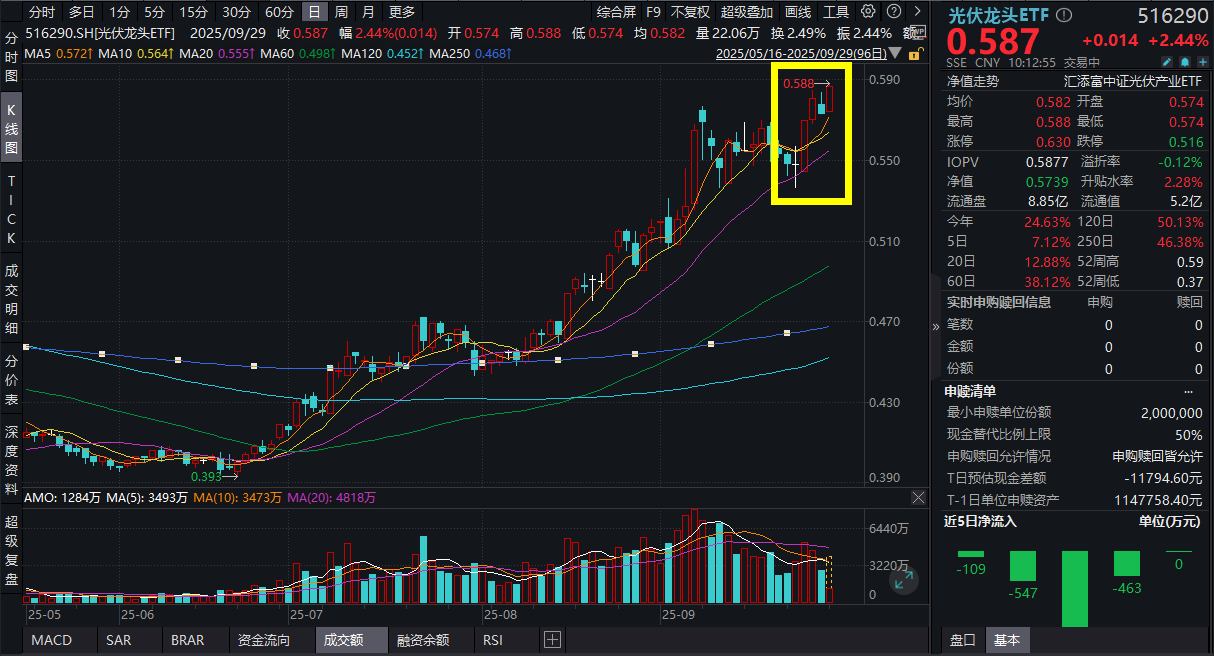
Task: Click the F9 button in the toolbar
Action: 654,12
